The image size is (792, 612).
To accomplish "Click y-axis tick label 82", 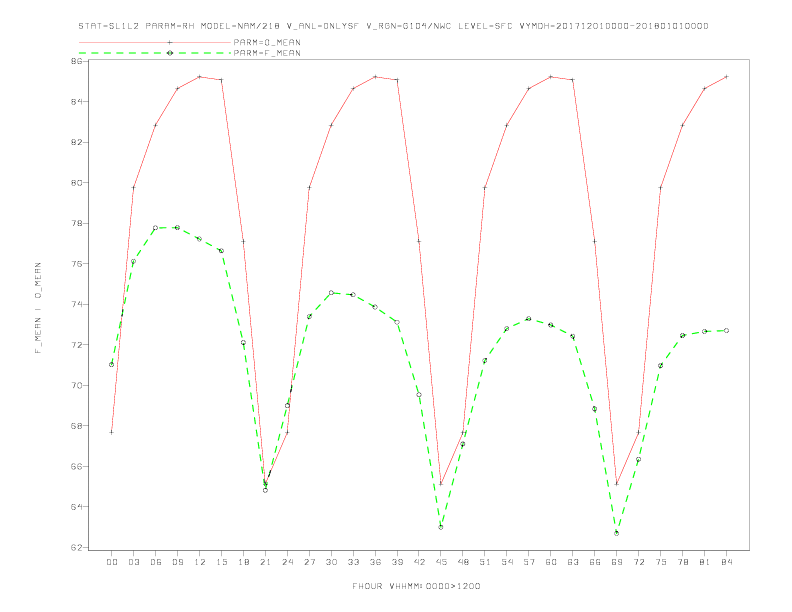I will pyautogui.click(x=77, y=142).
